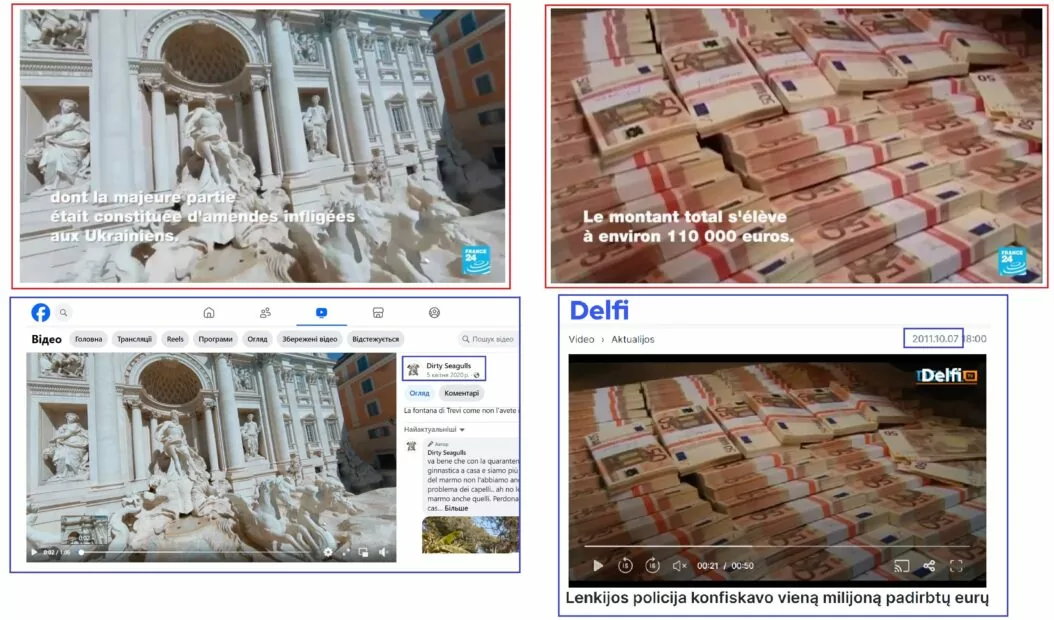Expand the Facebook video to fullscreen

[346, 552]
